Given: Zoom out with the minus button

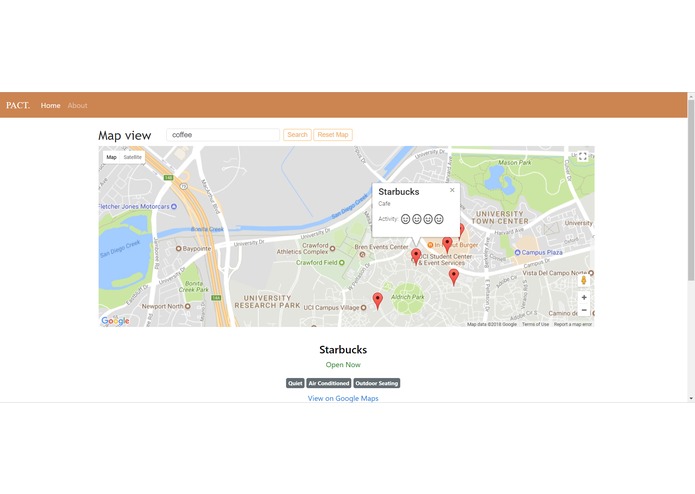Looking at the screenshot, I should tap(584, 310).
